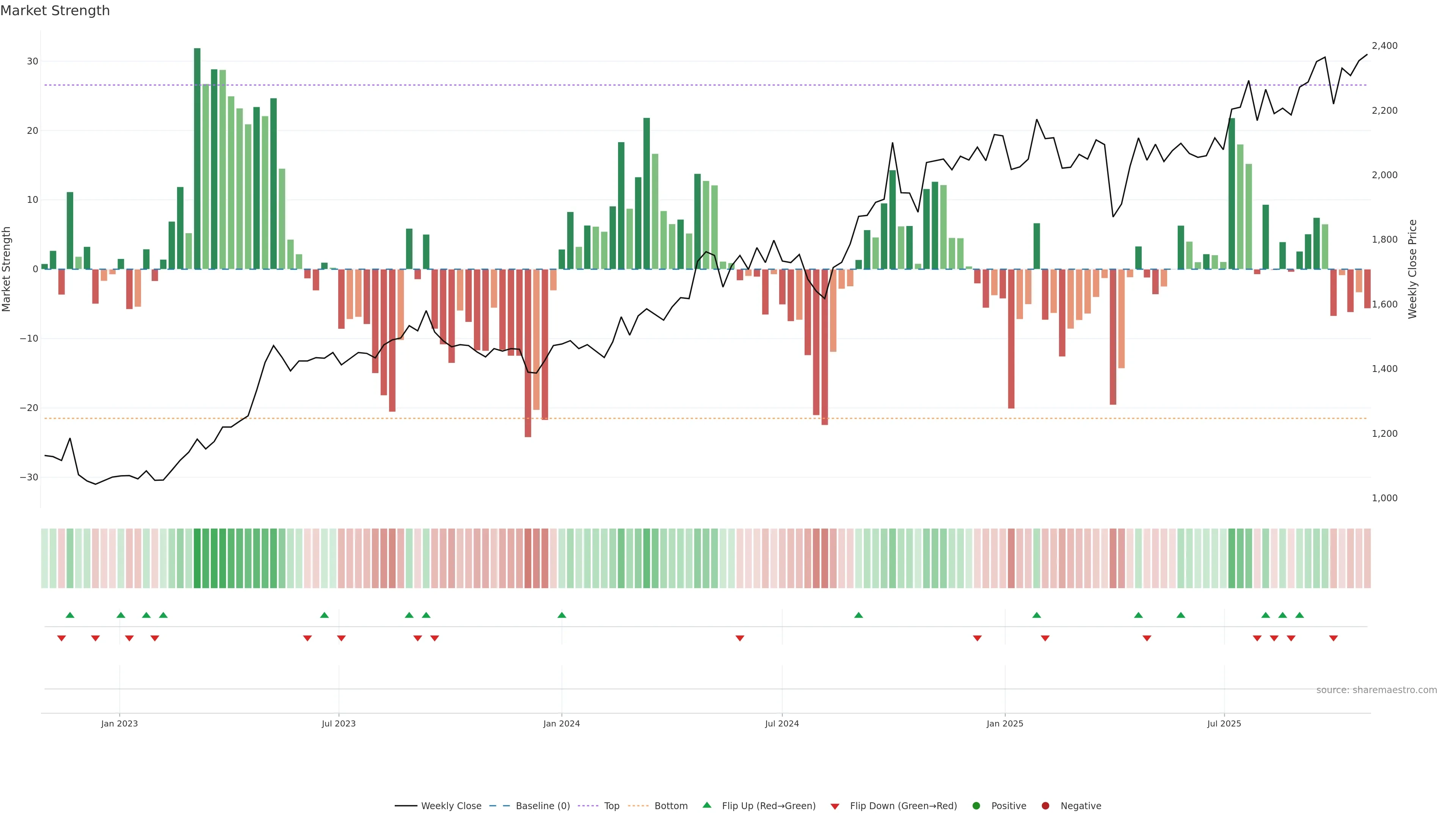Click the Market Strength chart title
The image size is (1456, 819).
coord(55,11)
